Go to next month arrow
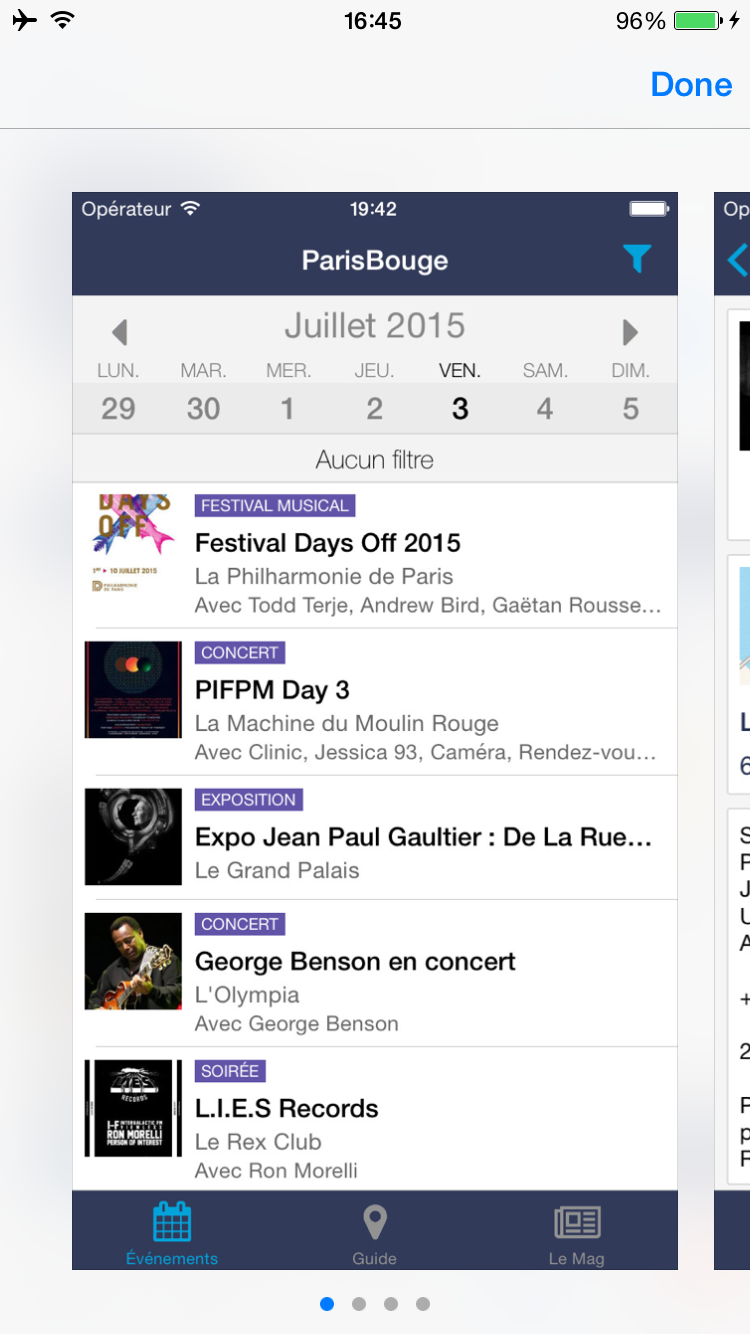Image resolution: width=750 pixels, height=1334 pixels. click(630, 332)
